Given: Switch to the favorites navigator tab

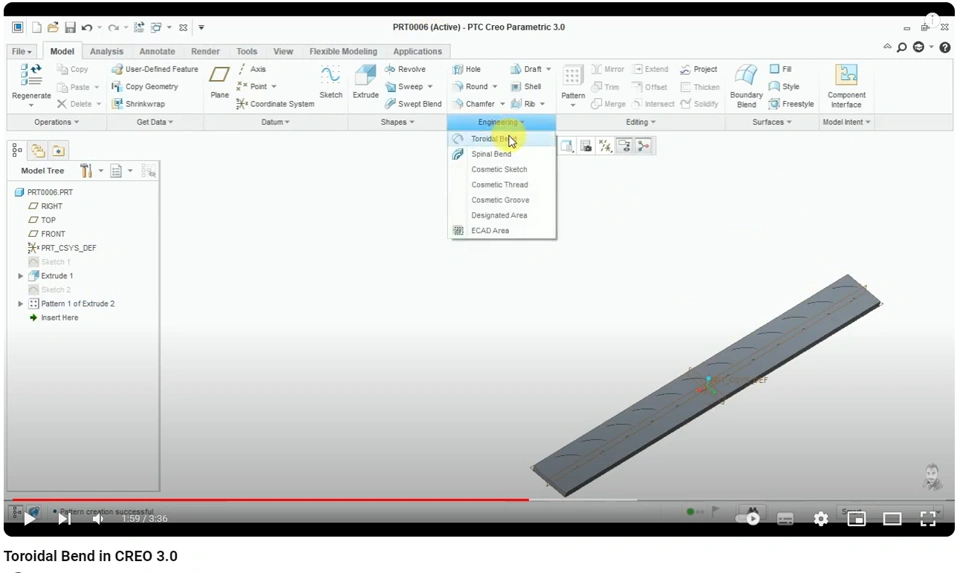Looking at the screenshot, I should coord(58,151).
